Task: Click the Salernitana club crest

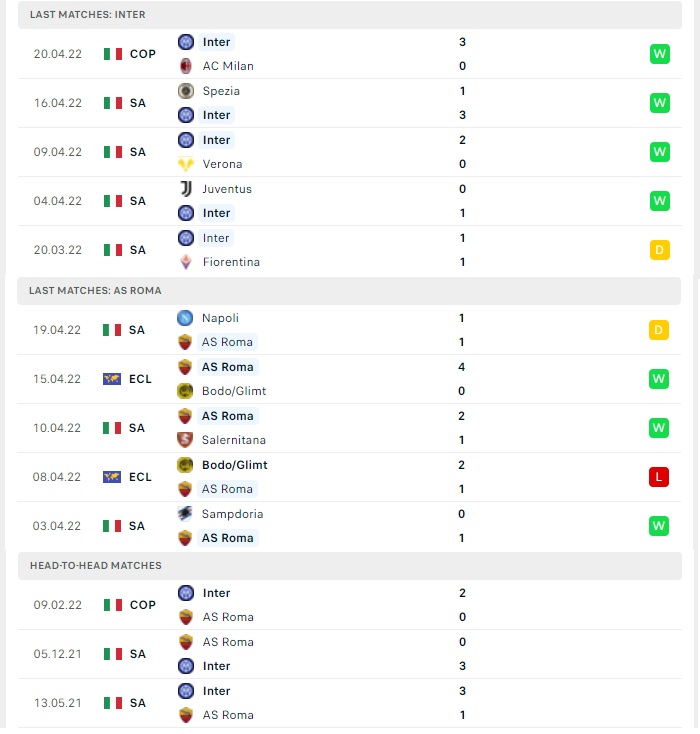Action: click(x=185, y=440)
